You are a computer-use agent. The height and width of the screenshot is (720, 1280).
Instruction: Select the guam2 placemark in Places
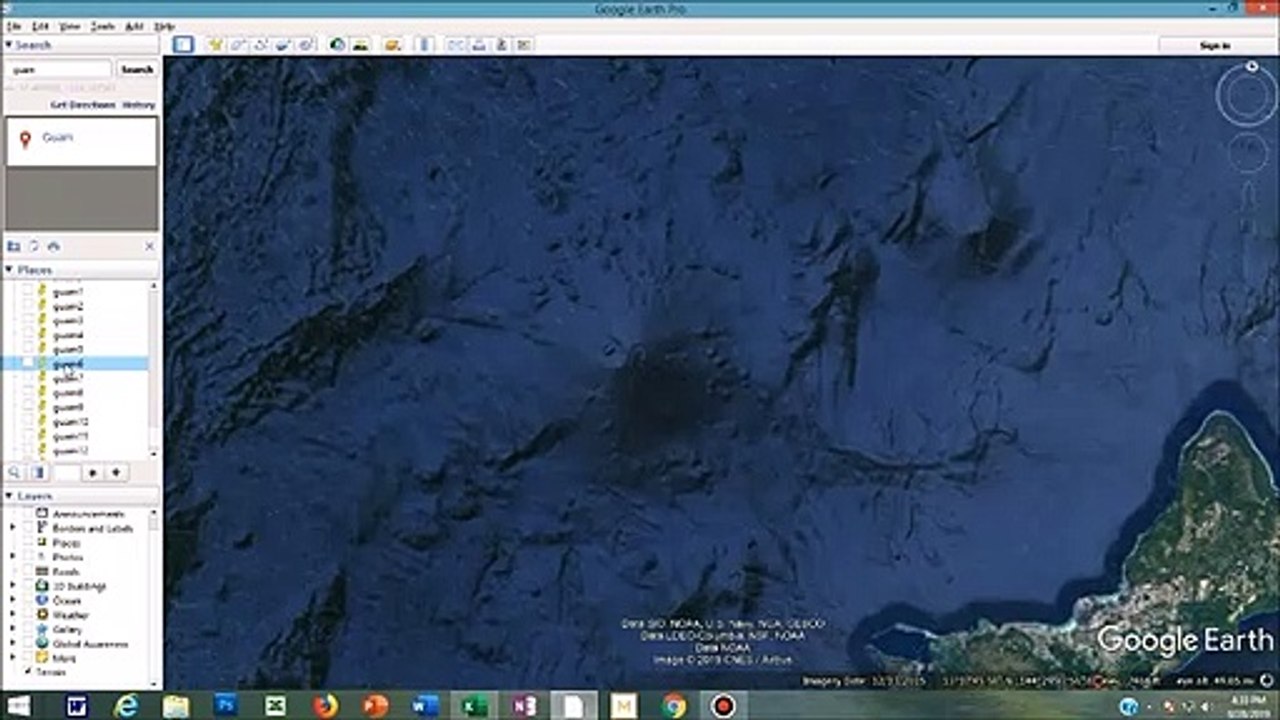point(68,307)
